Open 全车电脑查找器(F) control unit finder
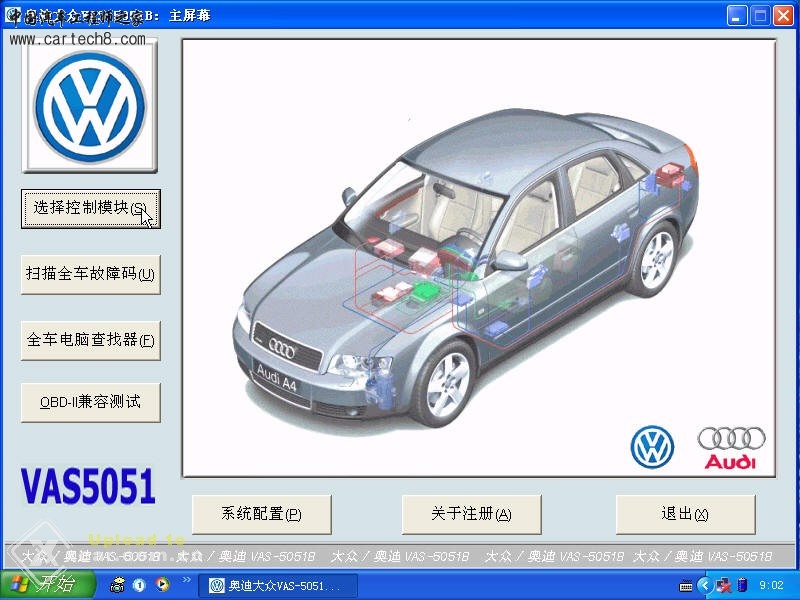Image resolution: width=800 pixels, height=600 pixels. coord(91,340)
